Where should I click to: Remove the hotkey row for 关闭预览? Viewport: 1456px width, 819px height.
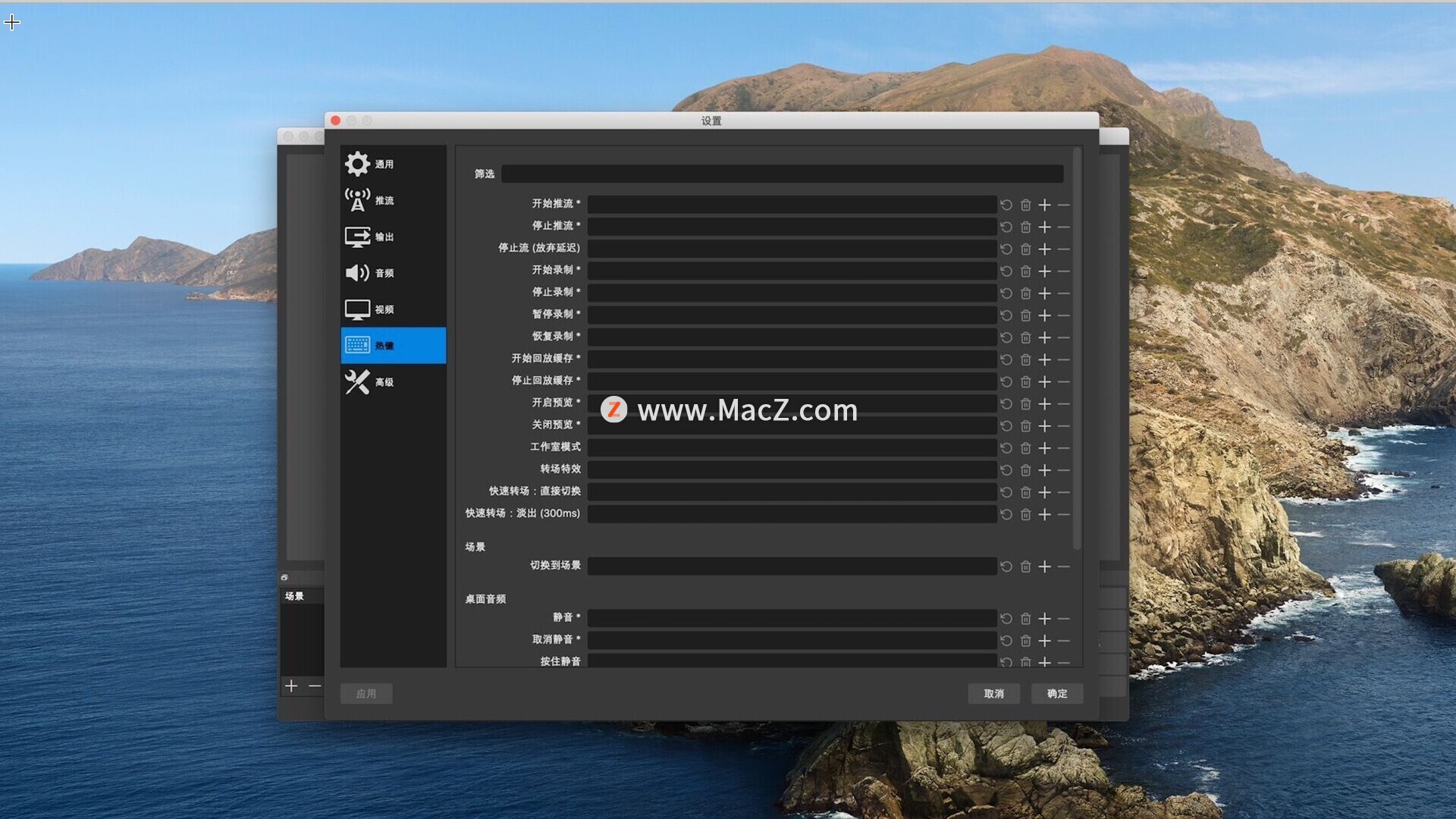1063,425
